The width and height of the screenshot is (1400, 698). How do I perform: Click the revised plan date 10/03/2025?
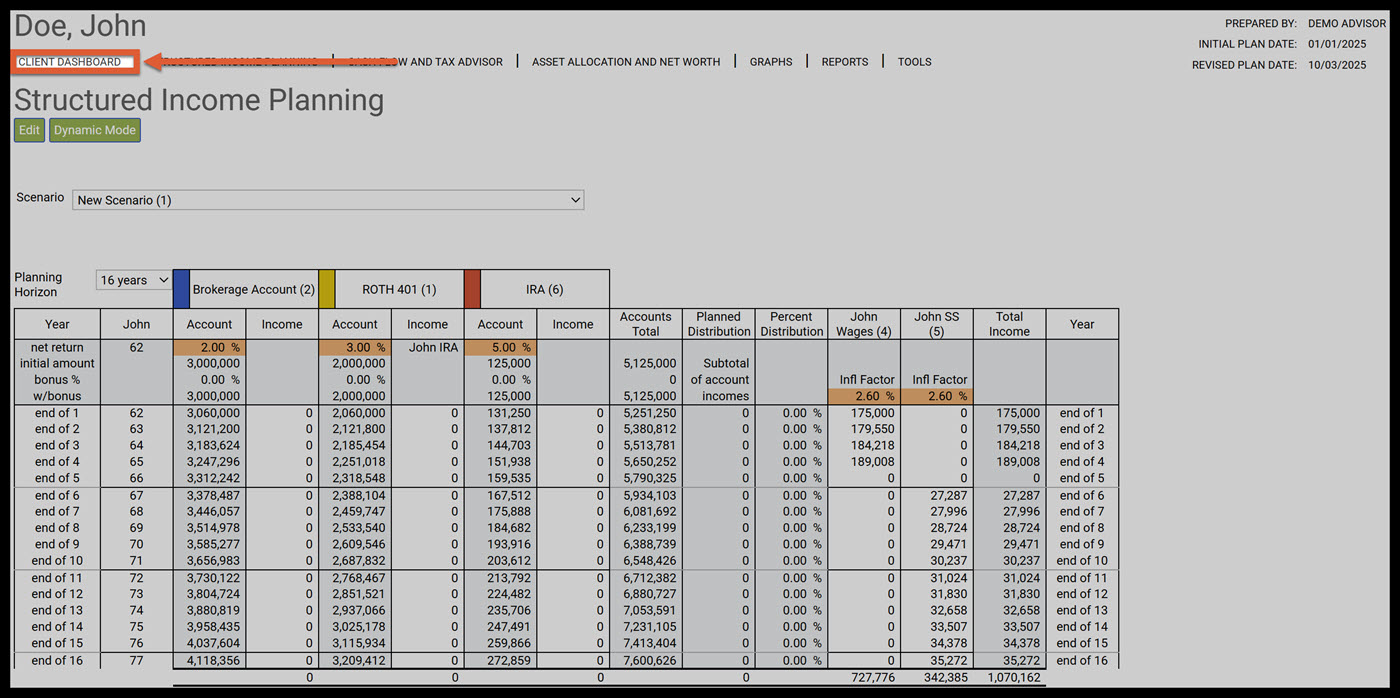click(x=1337, y=65)
